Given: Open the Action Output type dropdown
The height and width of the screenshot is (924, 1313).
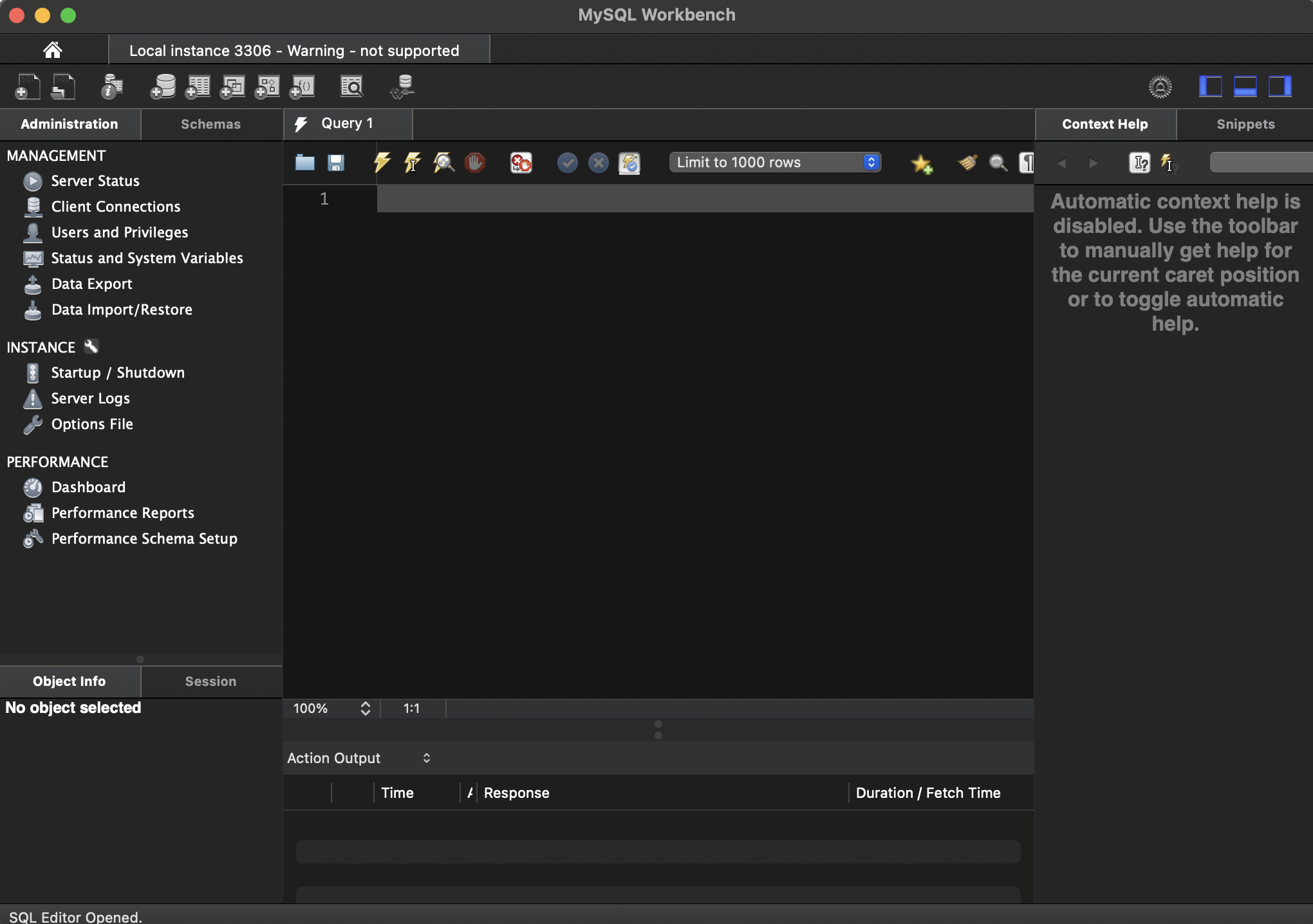Looking at the screenshot, I should click(x=359, y=758).
